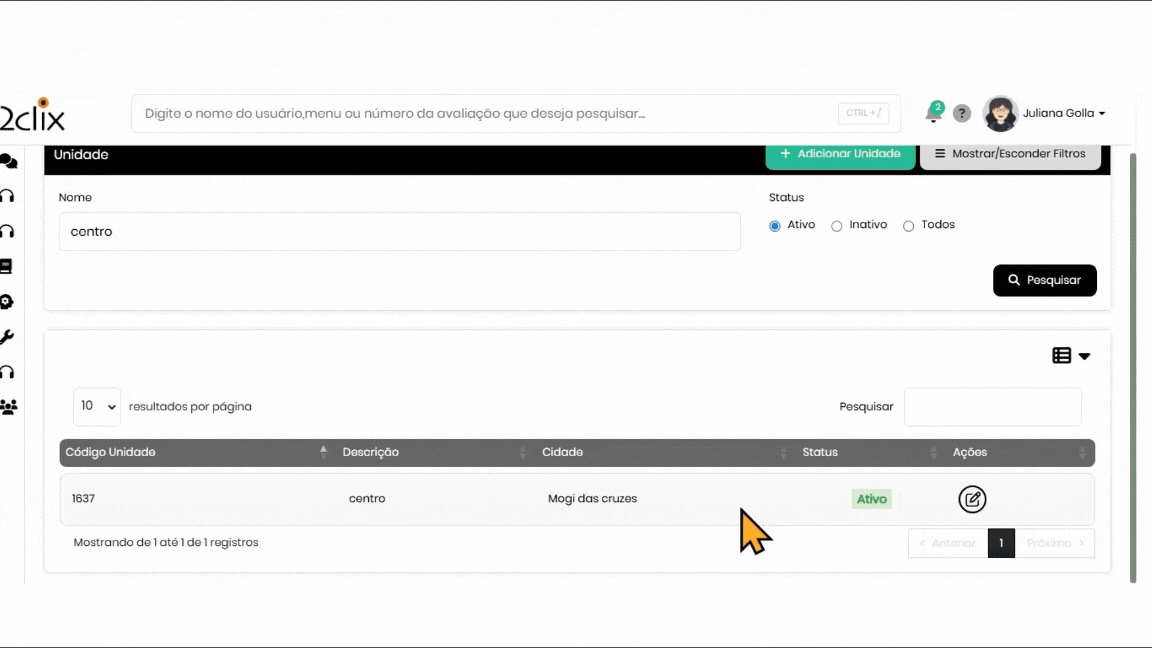
Task: Click the help question mark icon
Action: click(962, 114)
